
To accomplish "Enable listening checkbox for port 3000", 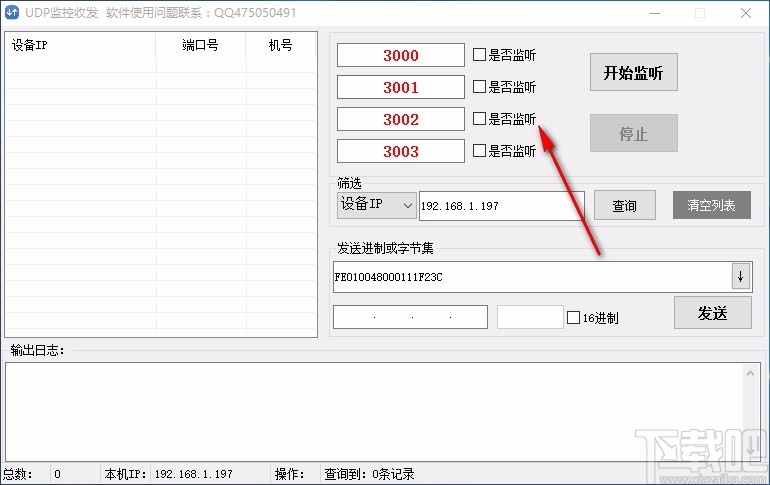I will coord(479,54).
